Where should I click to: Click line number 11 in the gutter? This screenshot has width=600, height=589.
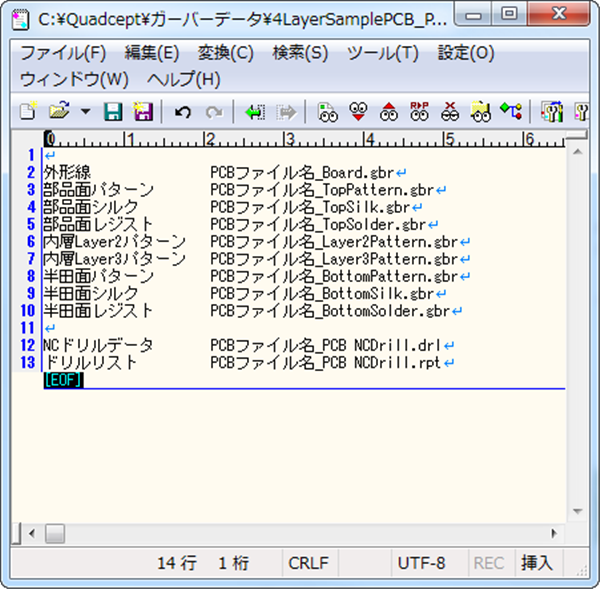click(x=28, y=328)
